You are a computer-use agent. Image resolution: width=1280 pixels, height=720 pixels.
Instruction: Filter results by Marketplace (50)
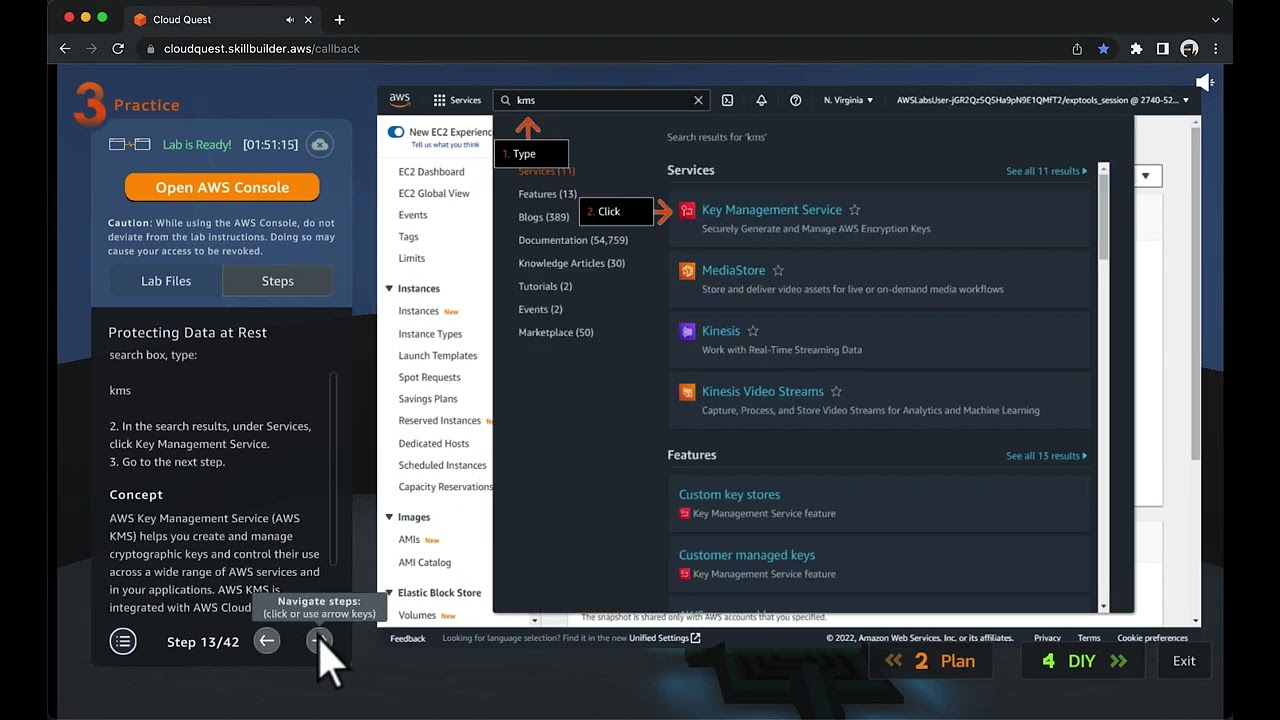555,332
